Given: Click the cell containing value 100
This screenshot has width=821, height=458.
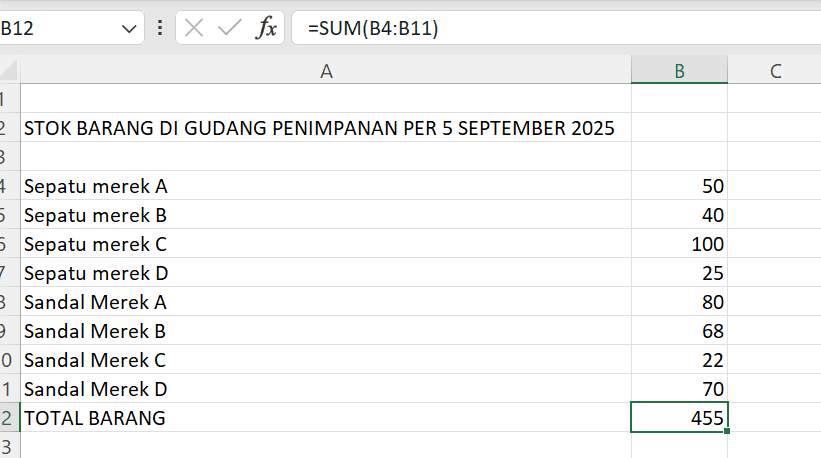Looking at the screenshot, I should coord(679,244).
